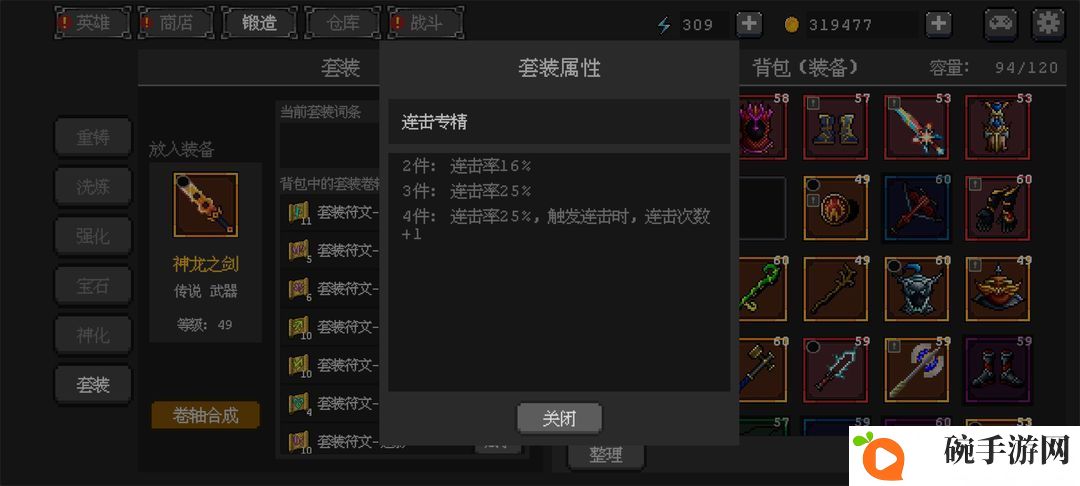This screenshot has width=1080, height=486.
Task: Select the blue helmet item level 60
Action: coord(917,289)
